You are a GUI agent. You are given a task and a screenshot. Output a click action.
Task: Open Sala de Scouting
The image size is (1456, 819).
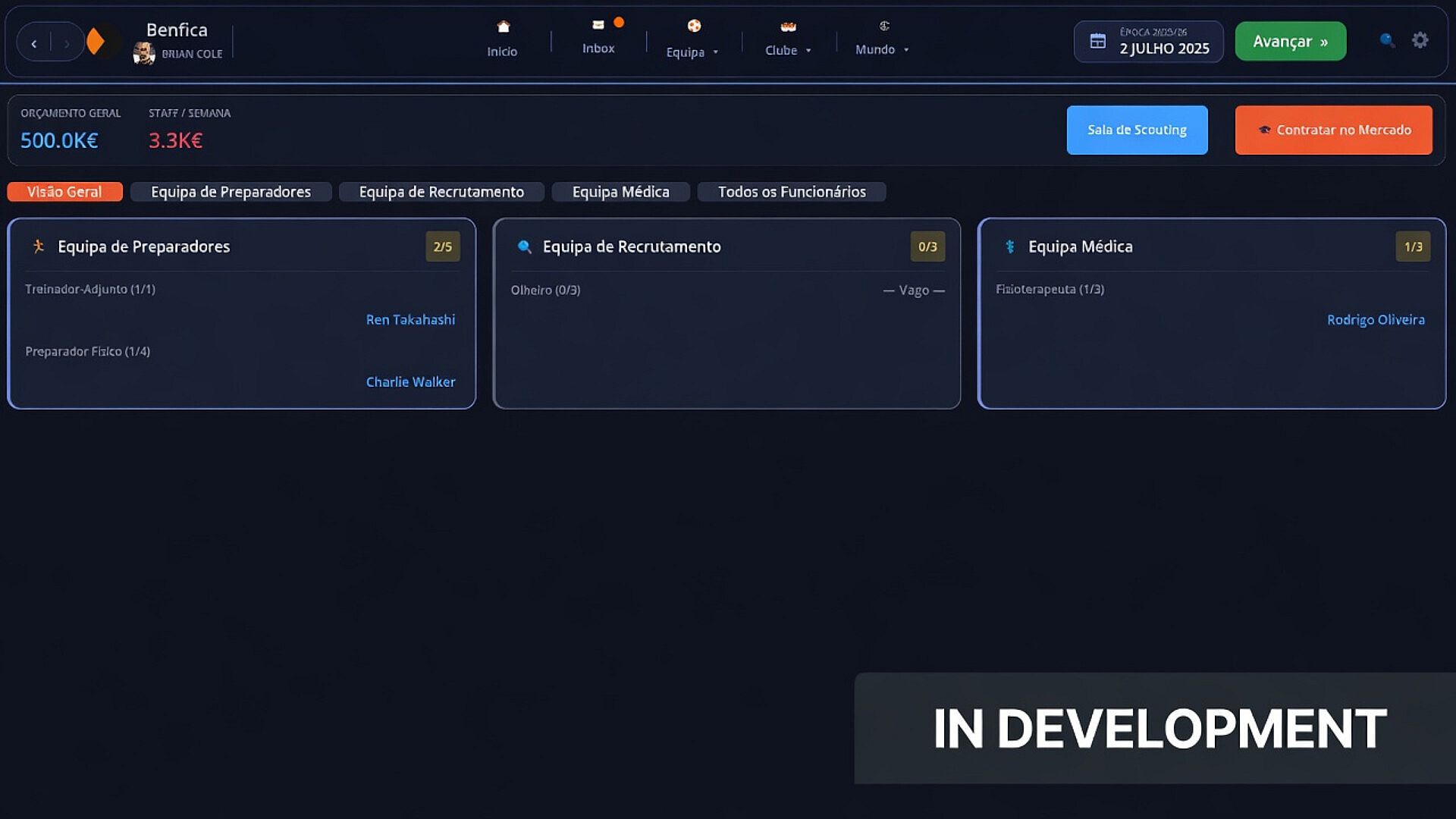coord(1137,130)
